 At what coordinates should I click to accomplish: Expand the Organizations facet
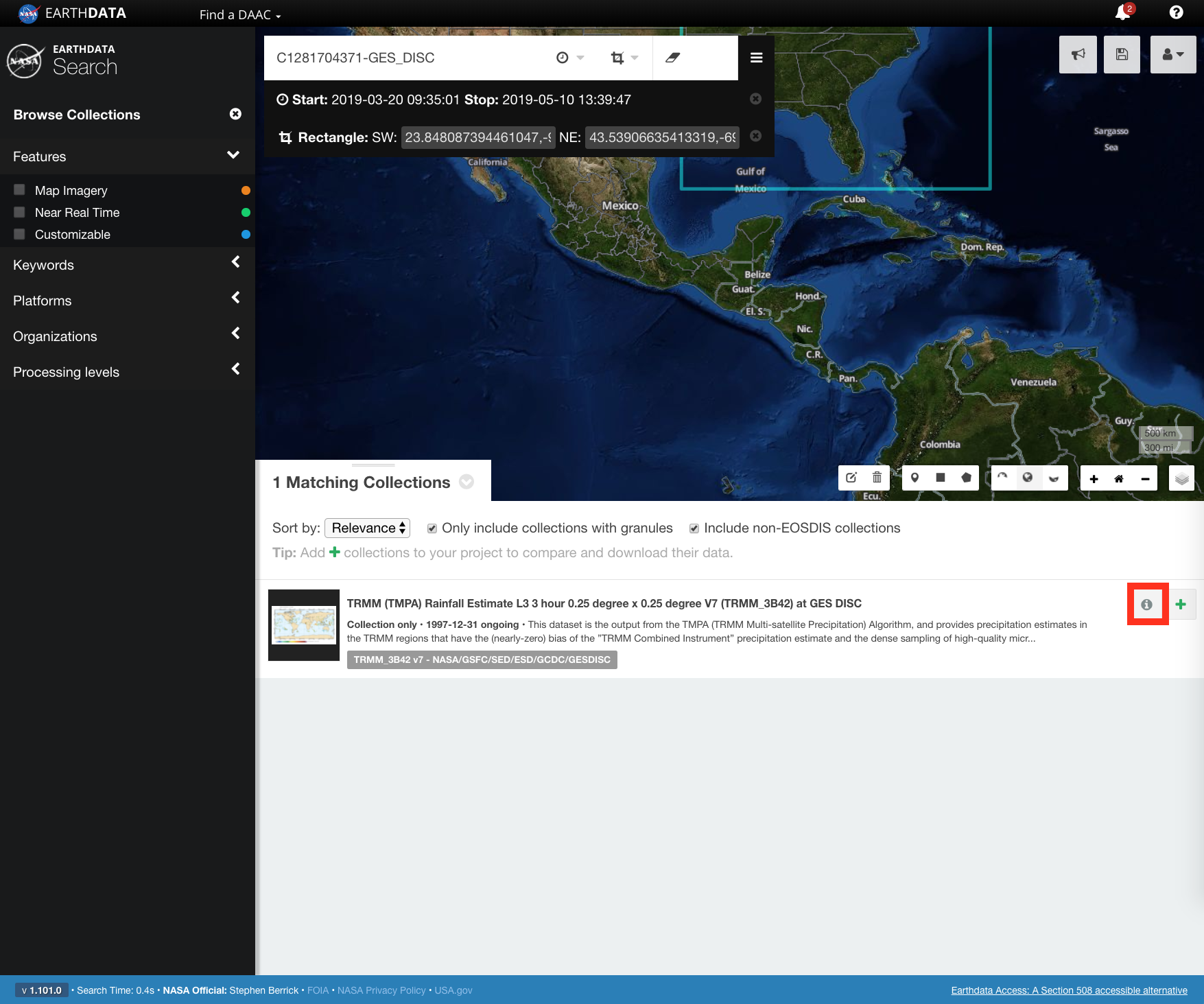(235, 334)
